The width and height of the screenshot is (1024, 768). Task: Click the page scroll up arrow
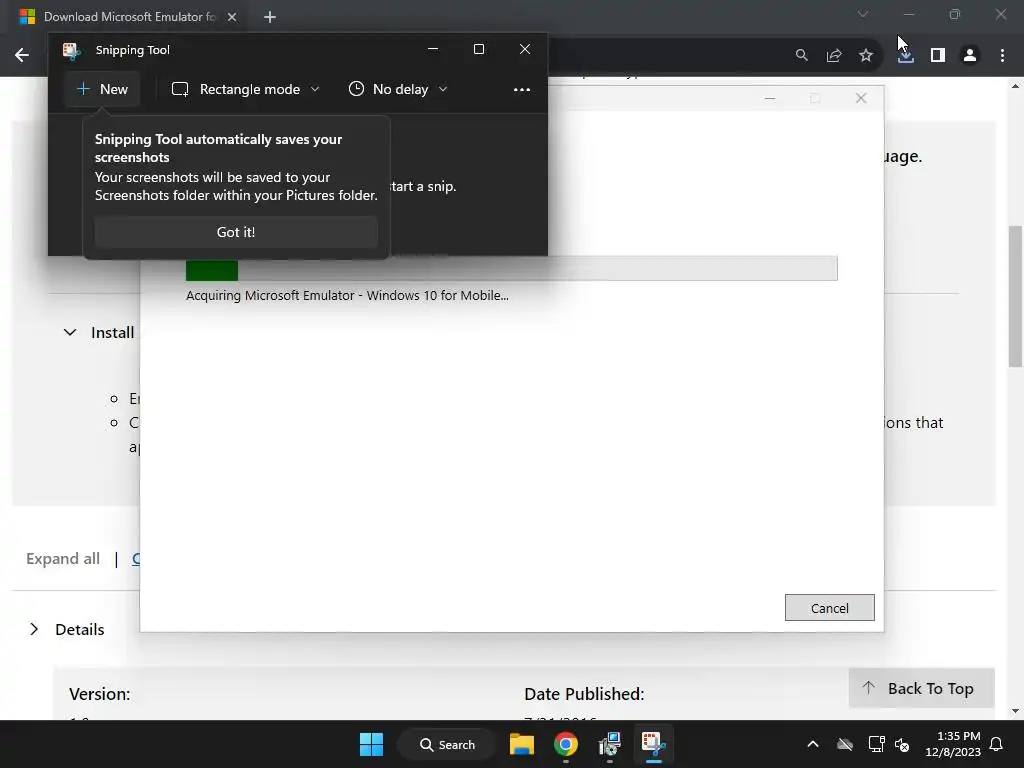coord(1015,86)
